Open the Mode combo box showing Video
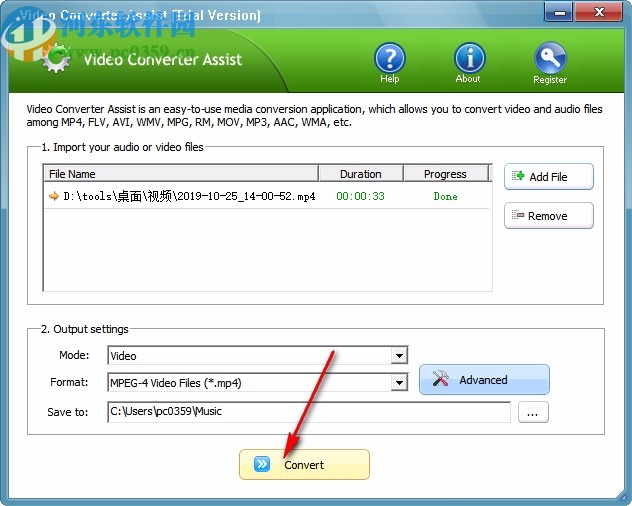632x506 pixels. click(258, 356)
